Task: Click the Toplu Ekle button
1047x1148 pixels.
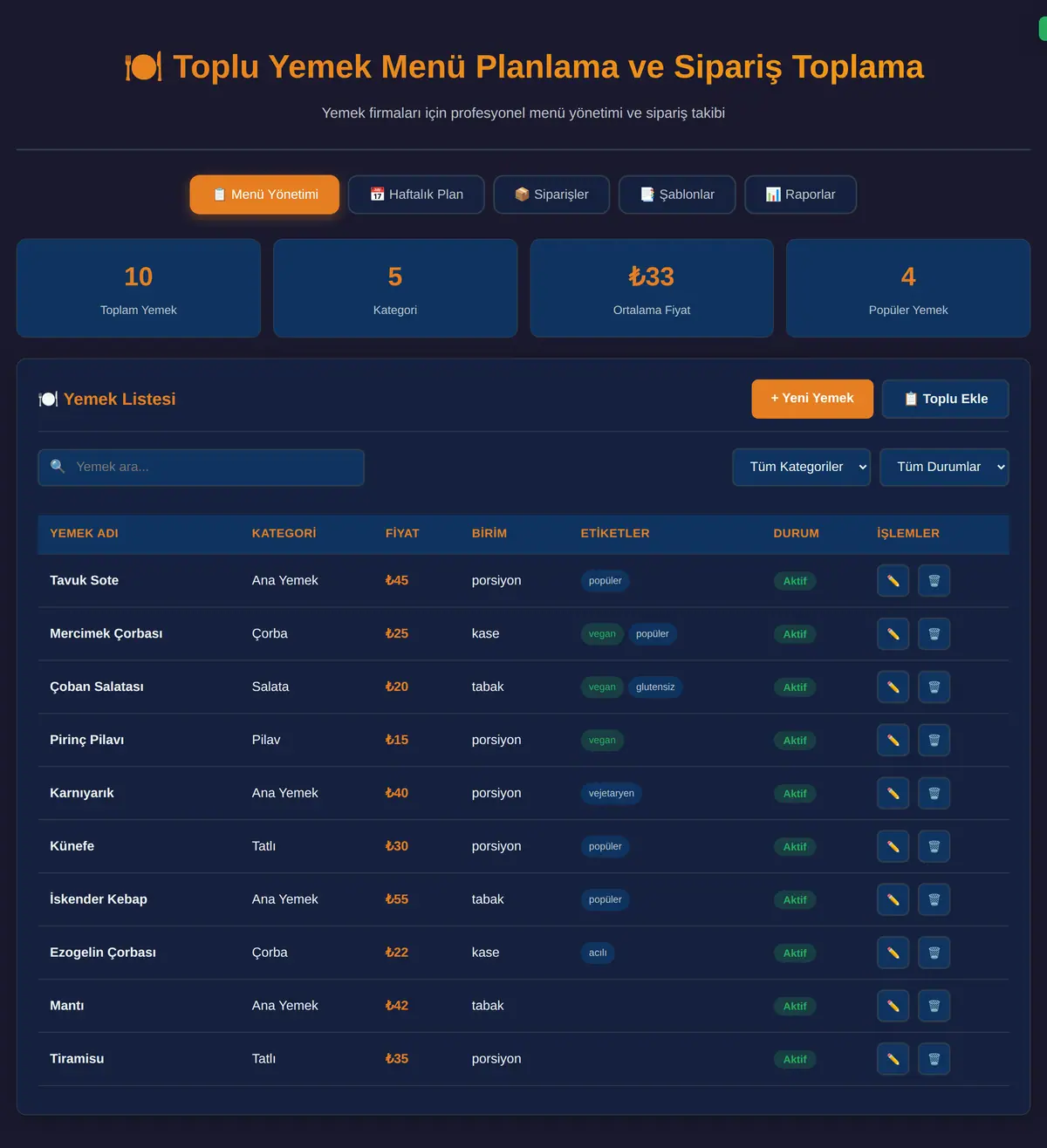Action: coord(946,399)
